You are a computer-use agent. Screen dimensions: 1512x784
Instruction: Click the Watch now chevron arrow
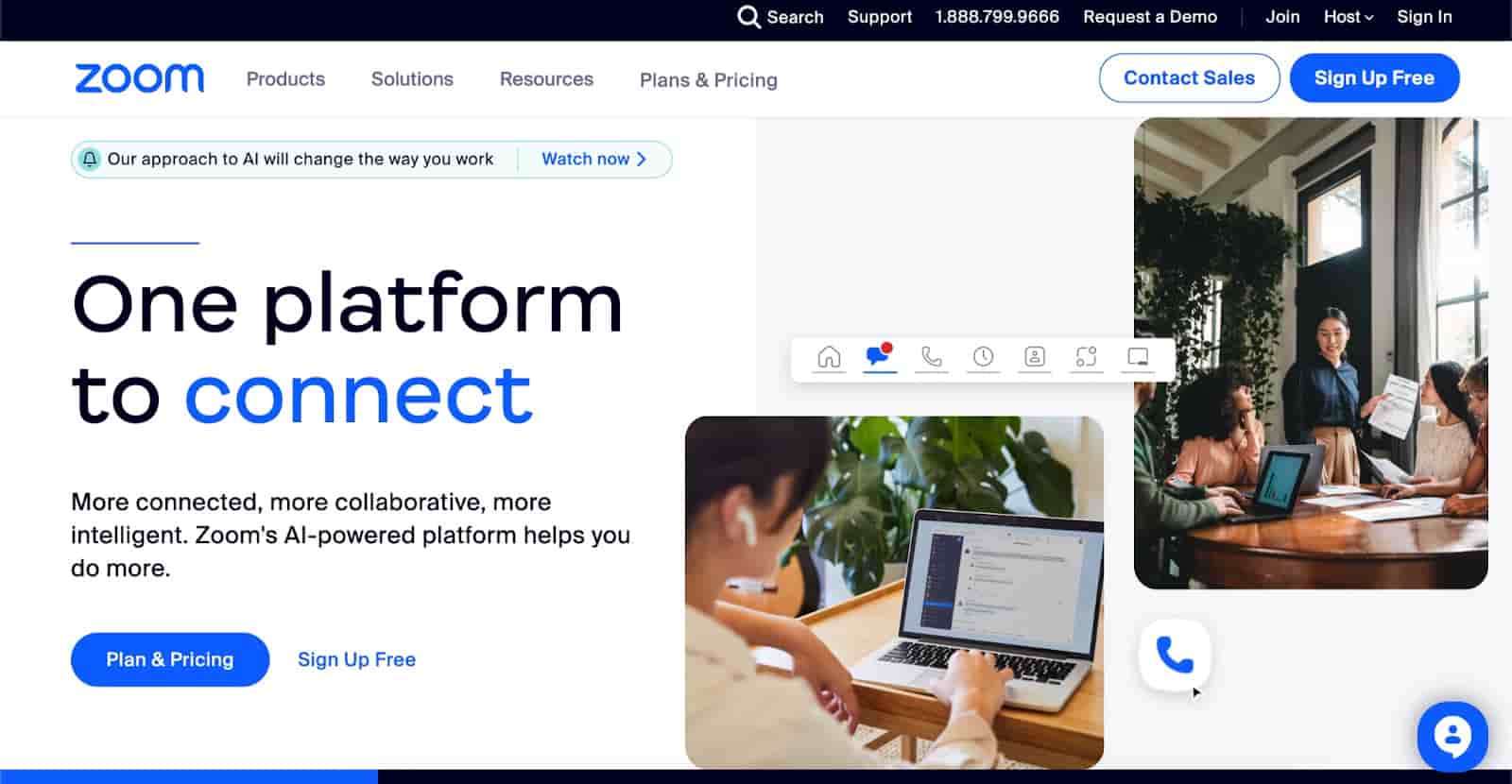(642, 159)
